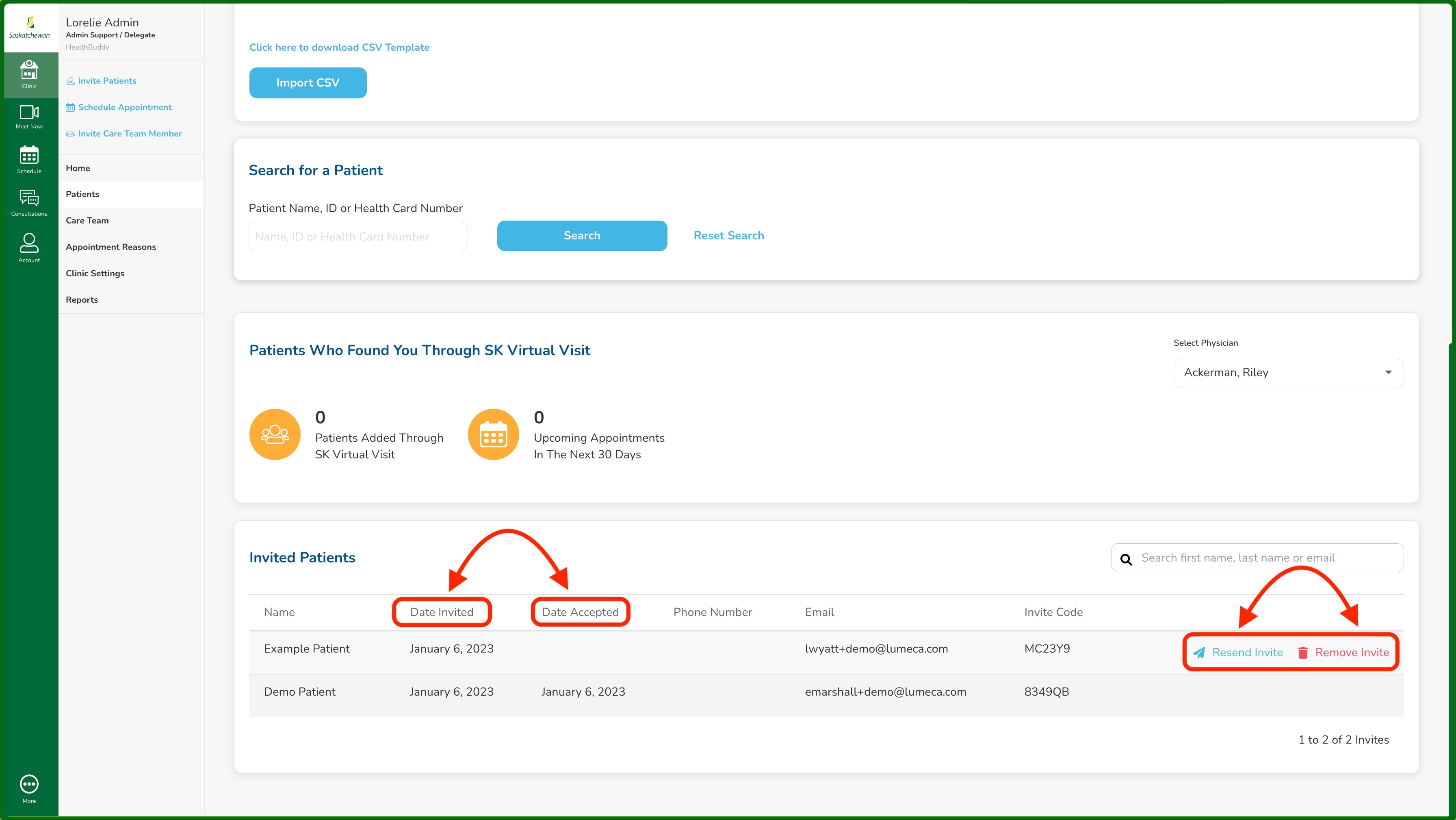The image size is (1456, 820).
Task: Click the invited patients search magnifier icon
Action: coord(1126,559)
